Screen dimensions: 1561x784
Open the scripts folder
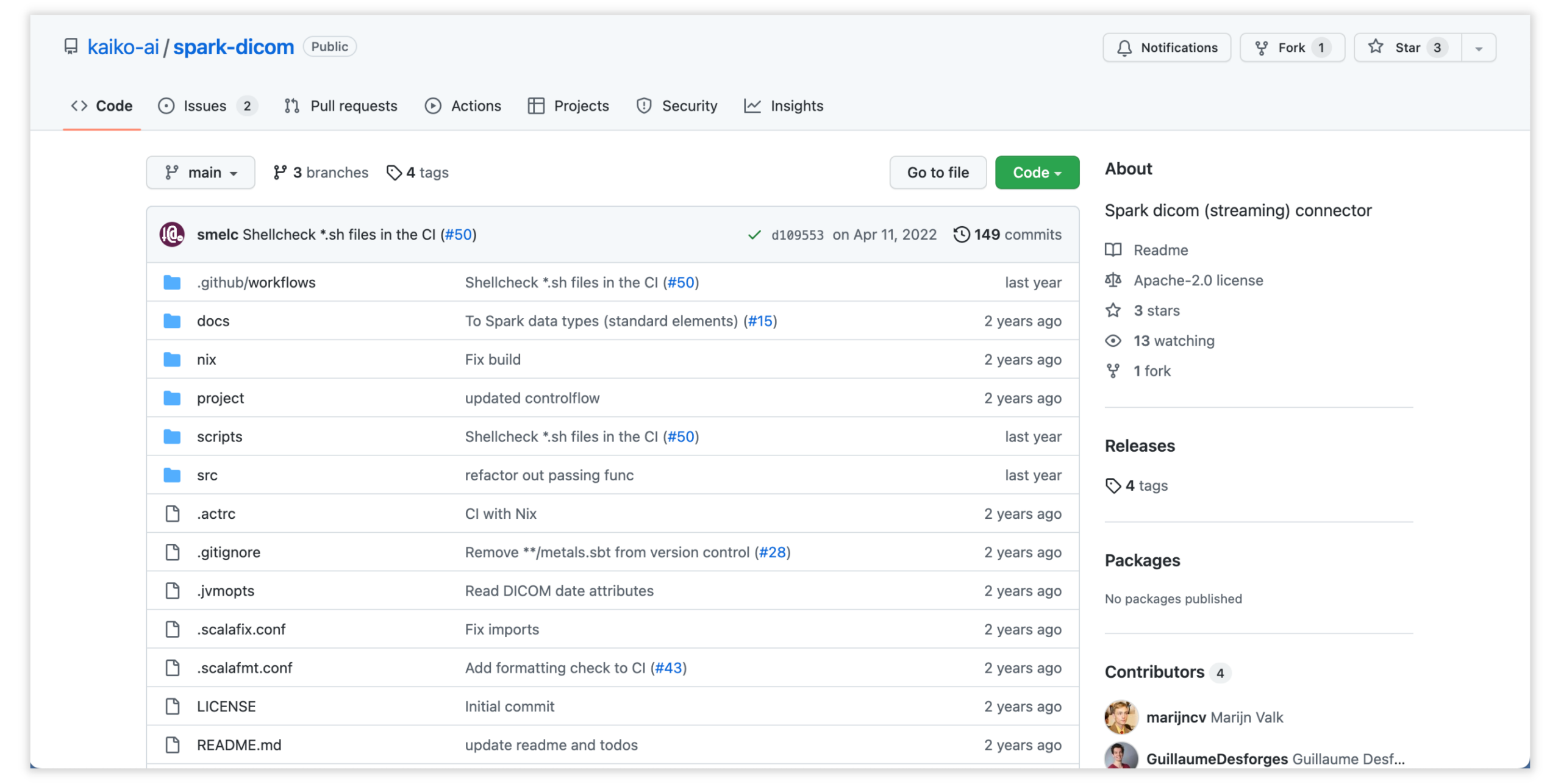[x=220, y=436]
